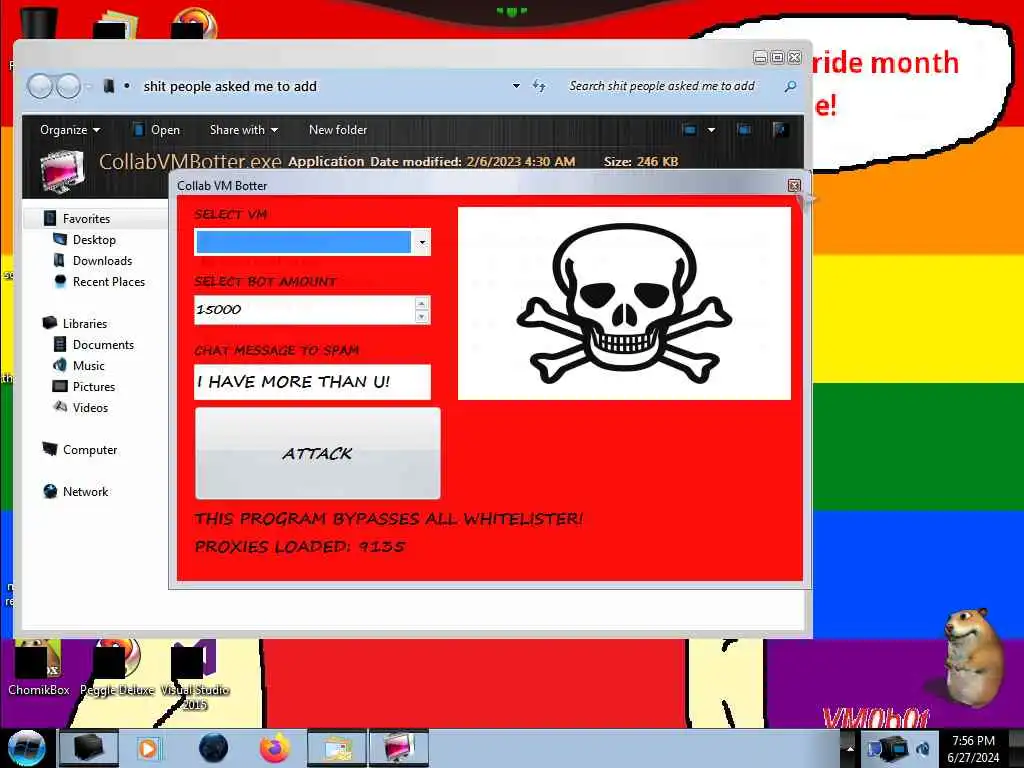This screenshot has width=1024, height=768.
Task: Select the Visual Studio 2015 desktop shortcut
Action: pyautogui.click(x=195, y=676)
